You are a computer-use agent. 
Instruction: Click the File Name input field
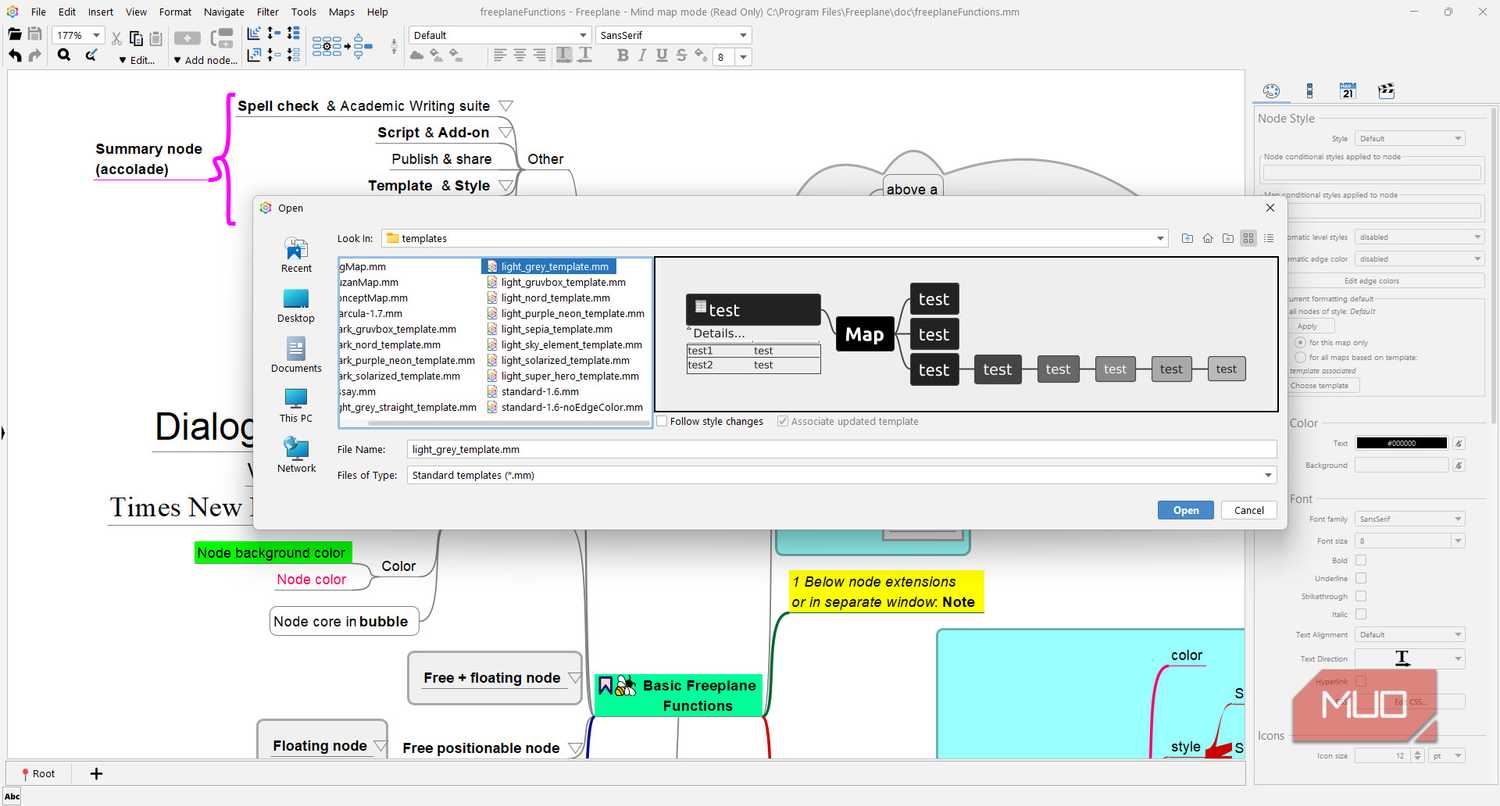842,450
